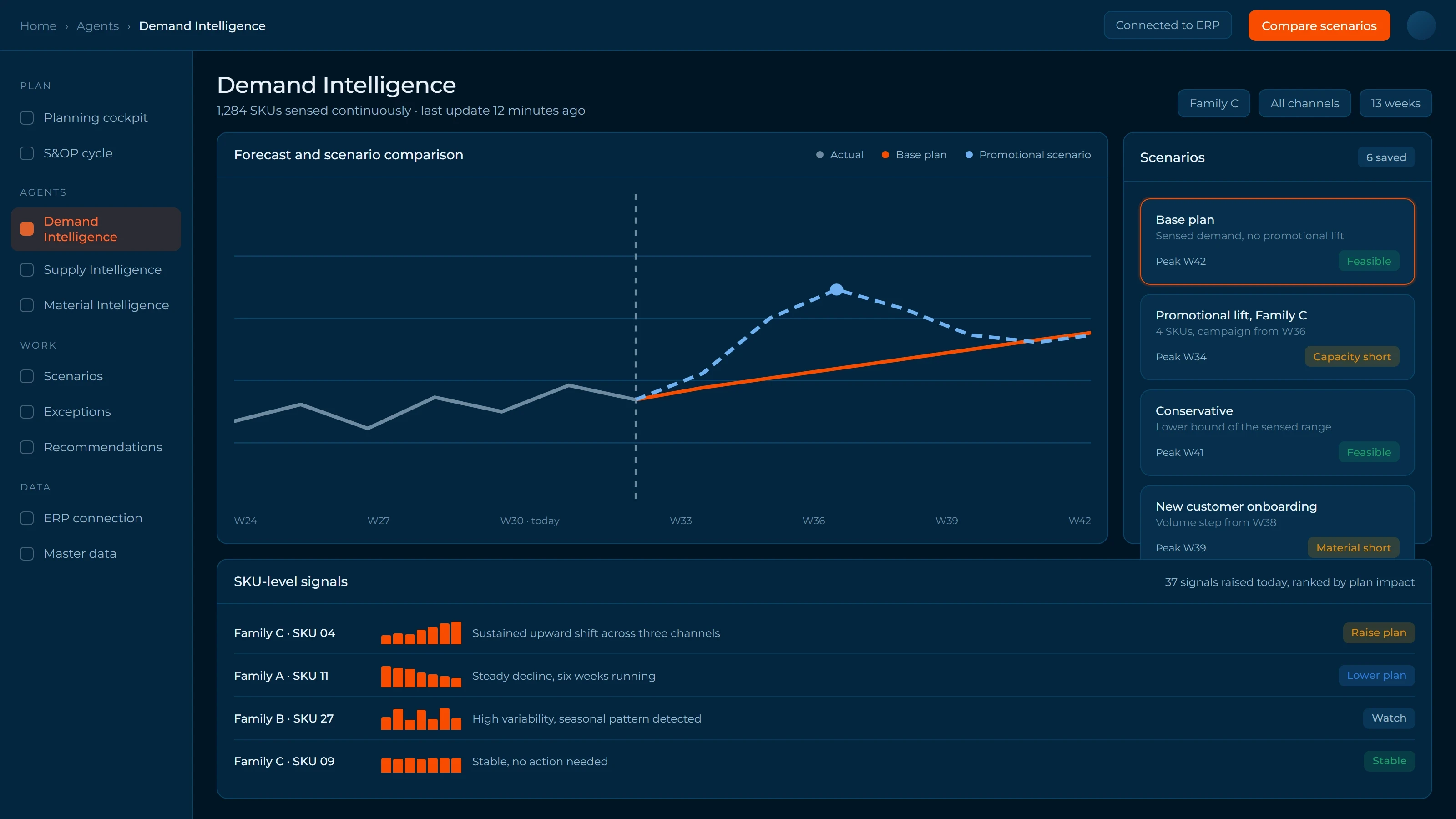Click the SKU 04 sparkline bars
Image resolution: width=1456 pixels, height=819 pixels.
pos(421,633)
